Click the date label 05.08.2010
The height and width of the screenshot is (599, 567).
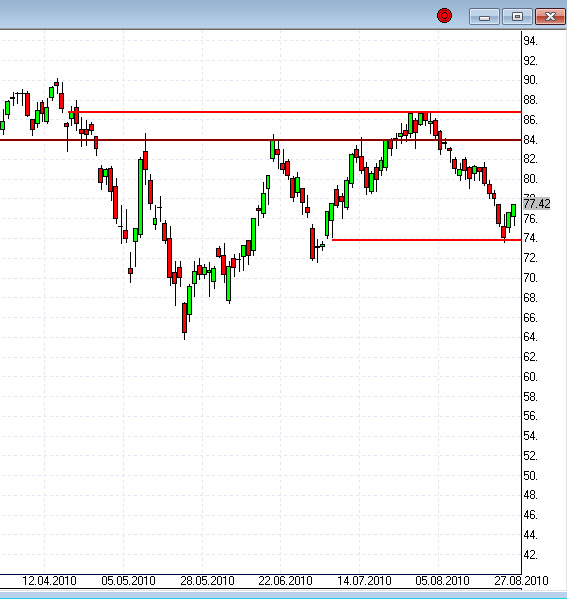(442, 581)
